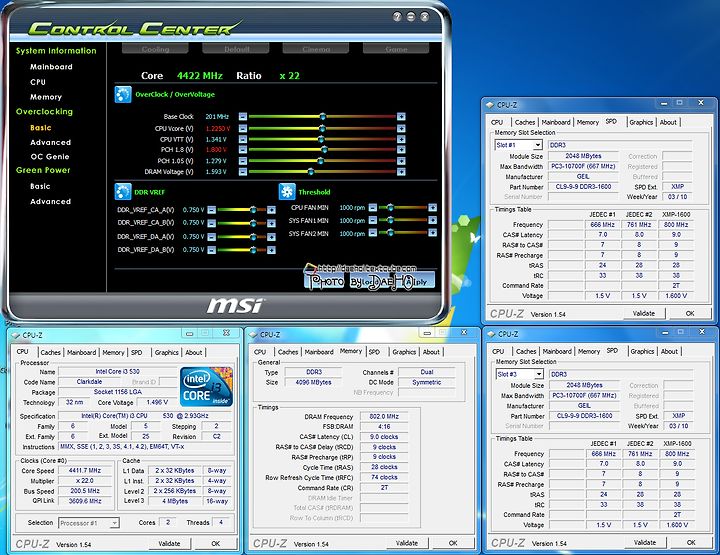This screenshot has width=720, height=555.
Task: Click the Base Clock slider handle
Action: 322,117
